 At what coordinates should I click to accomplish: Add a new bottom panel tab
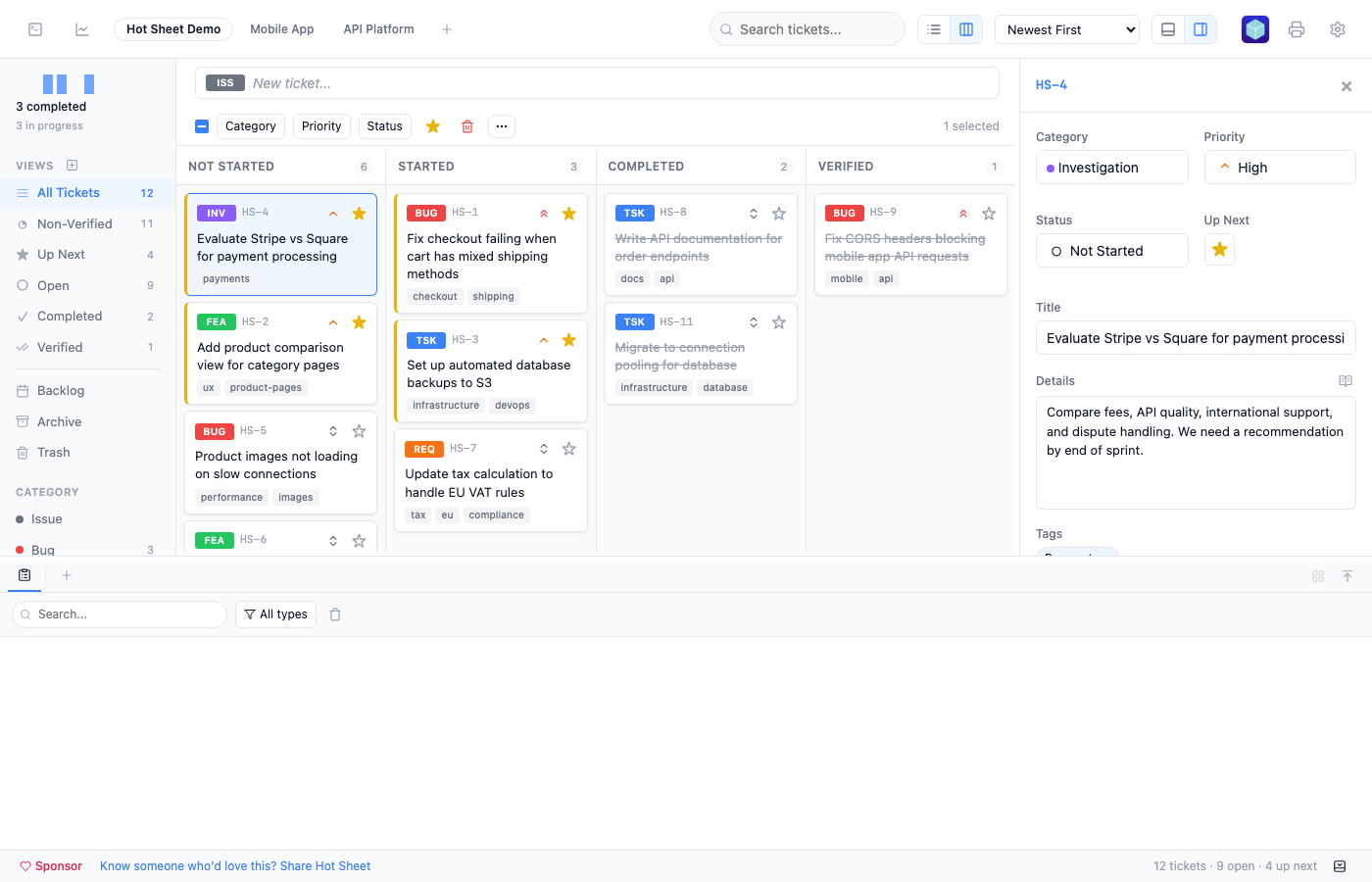(67, 575)
